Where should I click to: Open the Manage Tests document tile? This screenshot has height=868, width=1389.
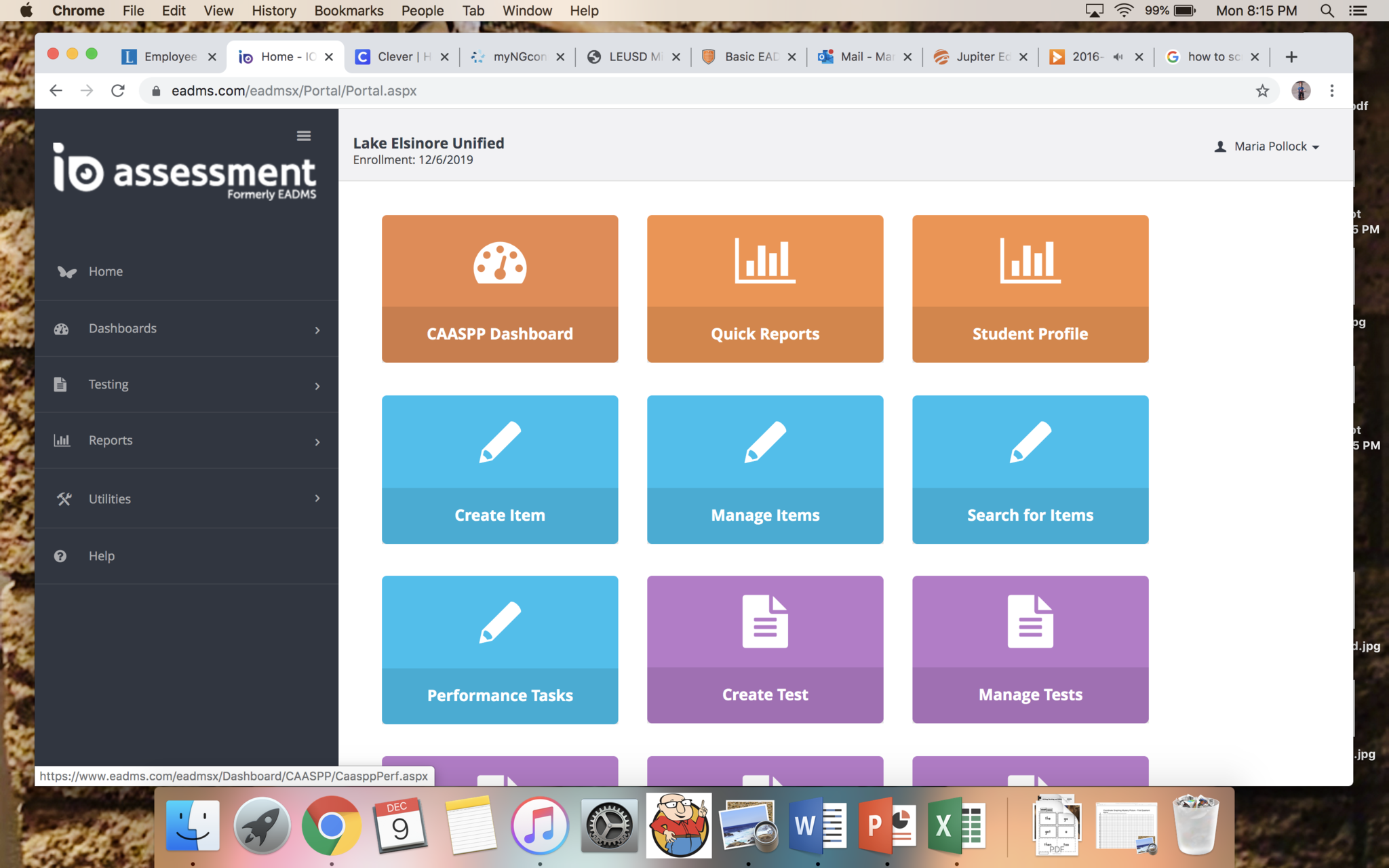1030,649
